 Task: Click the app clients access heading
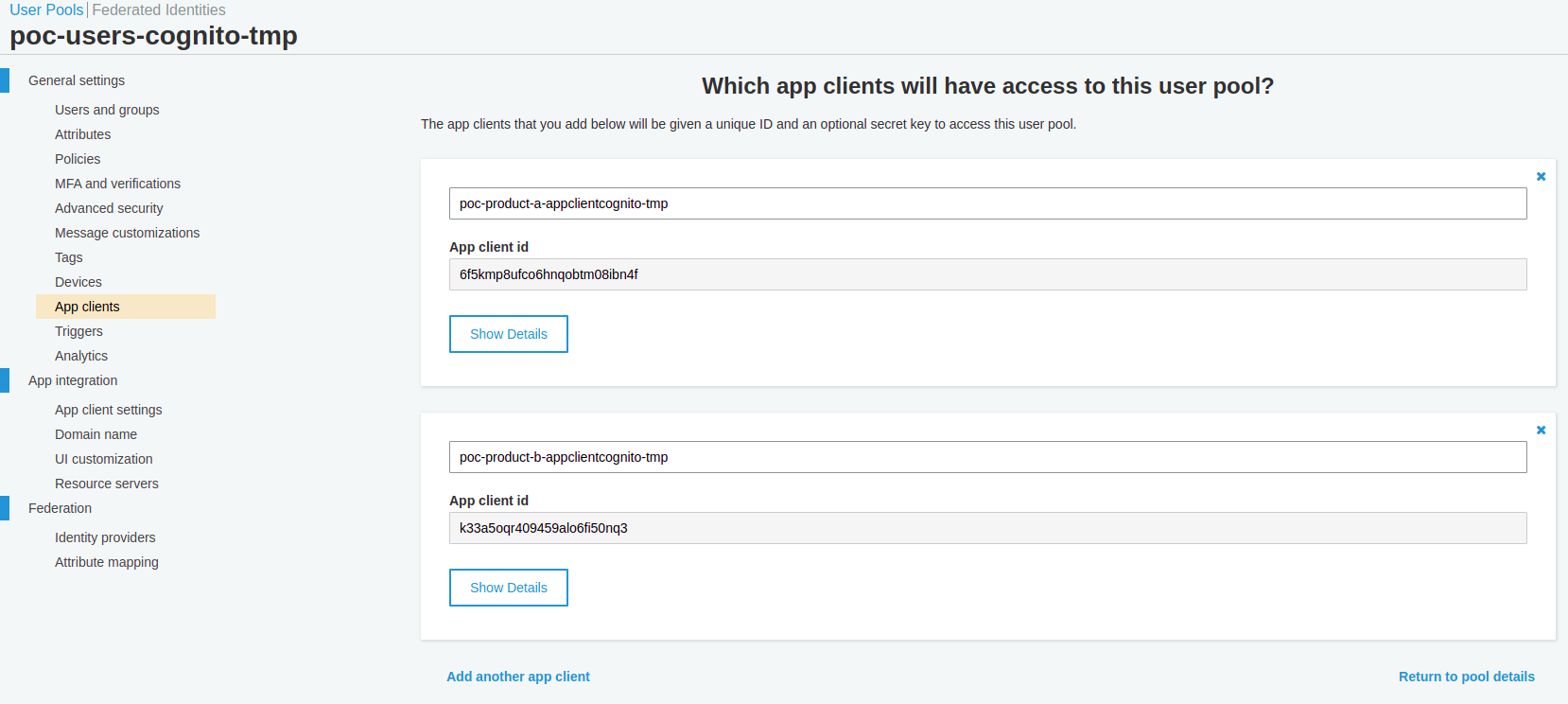(987, 86)
